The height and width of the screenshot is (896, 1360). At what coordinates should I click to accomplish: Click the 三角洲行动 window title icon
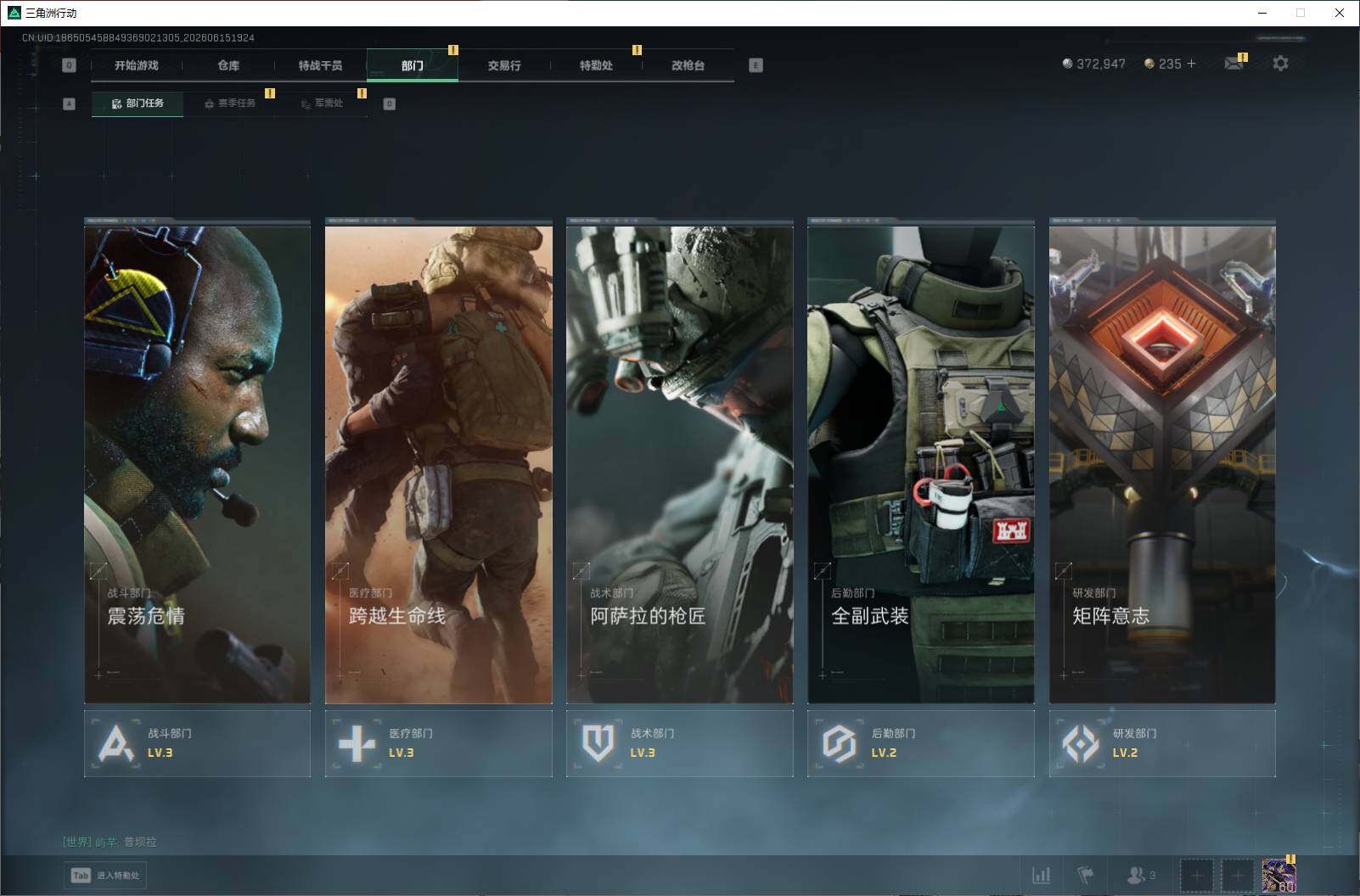coord(14,13)
